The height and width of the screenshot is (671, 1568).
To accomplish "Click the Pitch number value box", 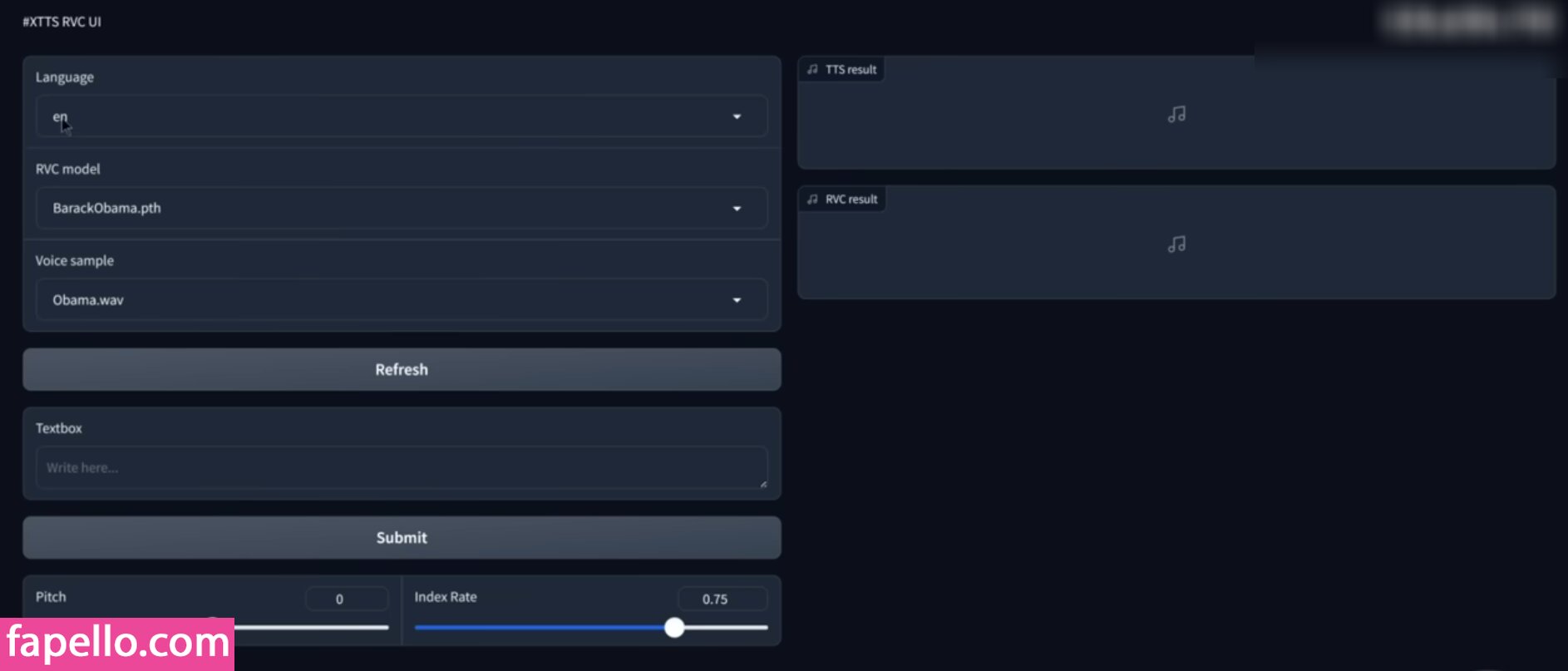I will click(x=346, y=599).
